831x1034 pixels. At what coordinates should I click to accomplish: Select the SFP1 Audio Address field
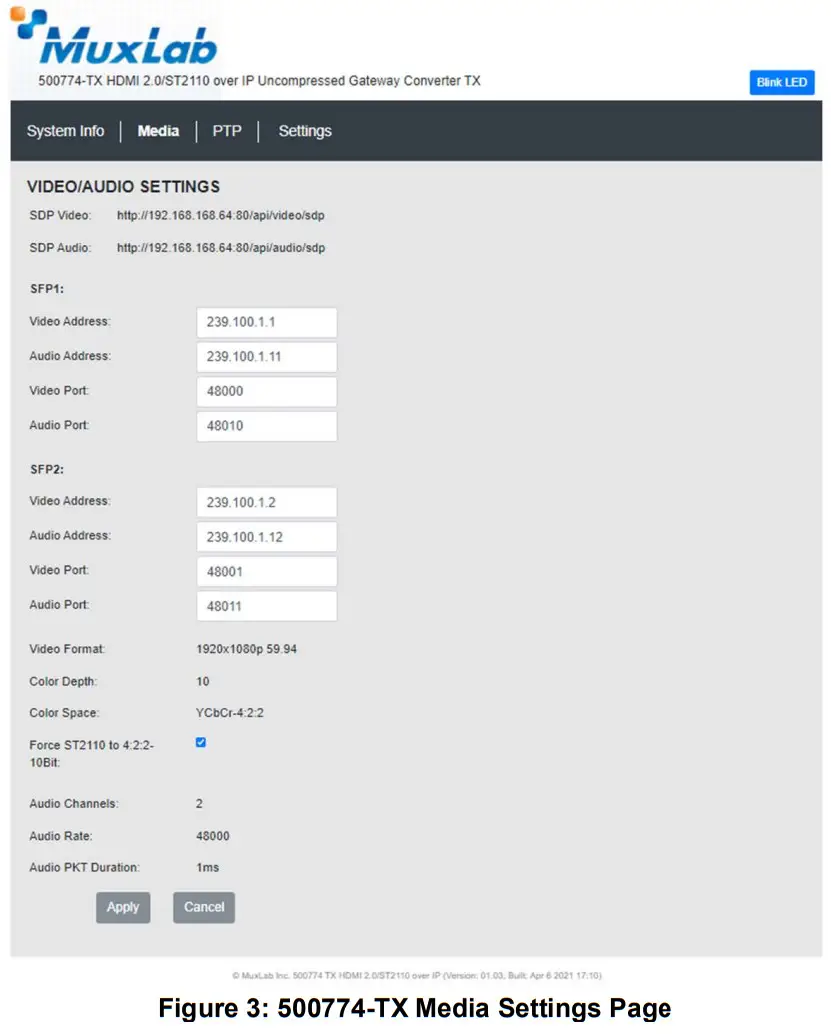coord(266,356)
